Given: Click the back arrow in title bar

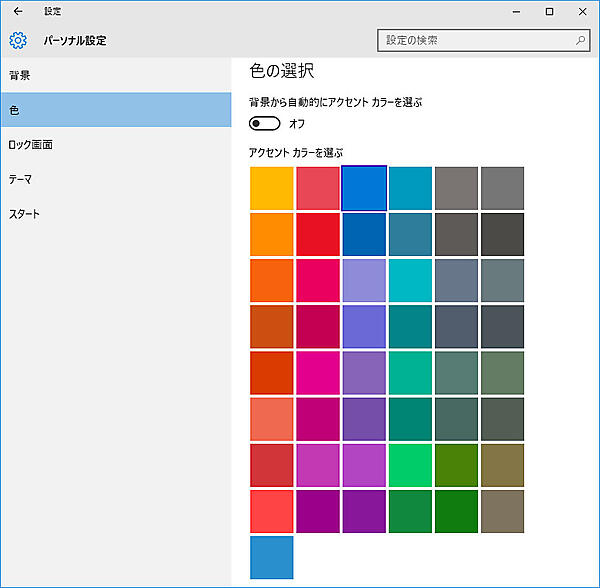Looking at the screenshot, I should pos(17,11).
